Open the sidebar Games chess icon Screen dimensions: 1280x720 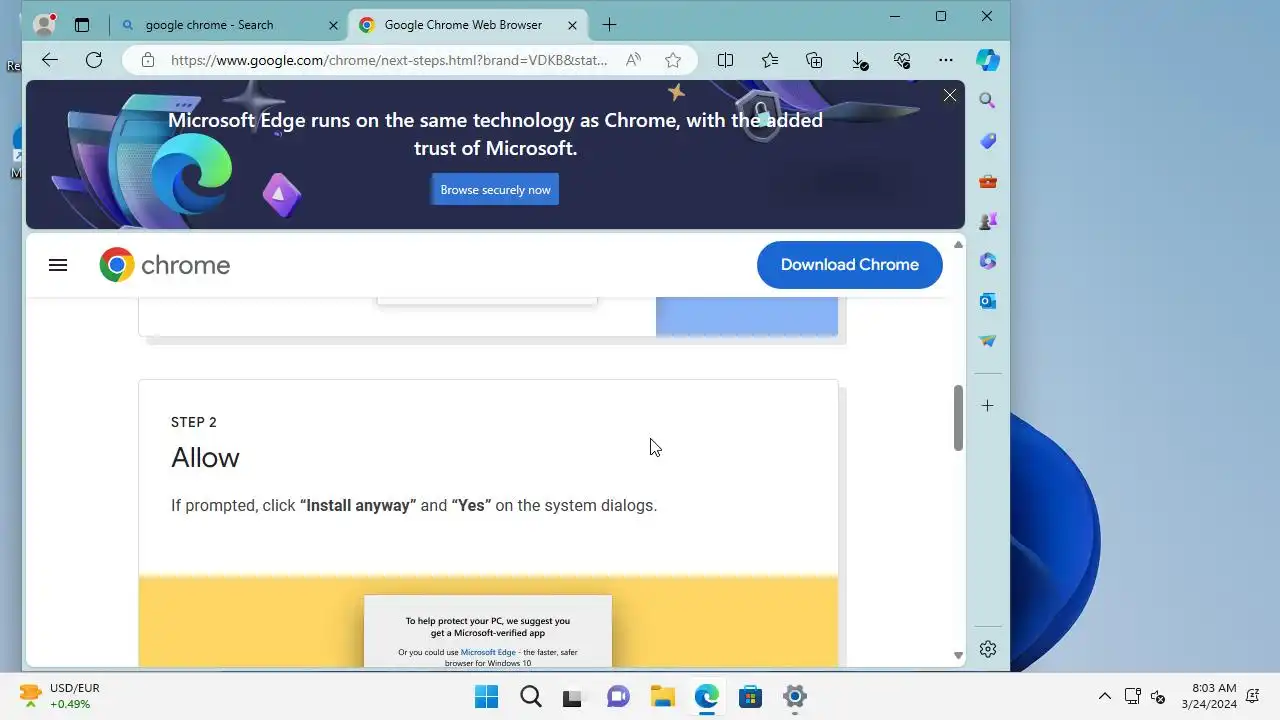click(988, 221)
